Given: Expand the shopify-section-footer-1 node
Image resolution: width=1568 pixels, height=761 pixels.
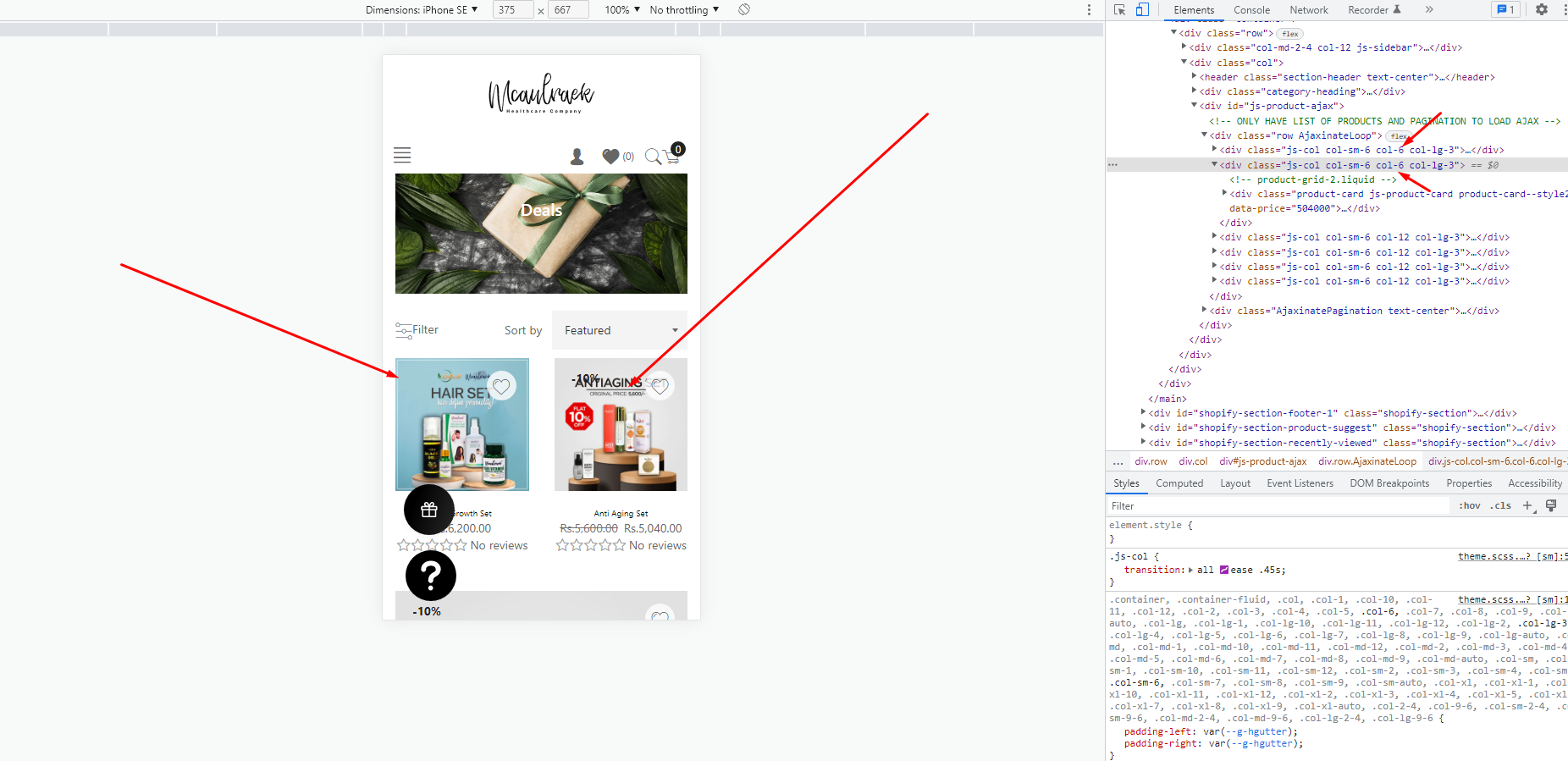Looking at the screenshot, I should [1143, 412].
